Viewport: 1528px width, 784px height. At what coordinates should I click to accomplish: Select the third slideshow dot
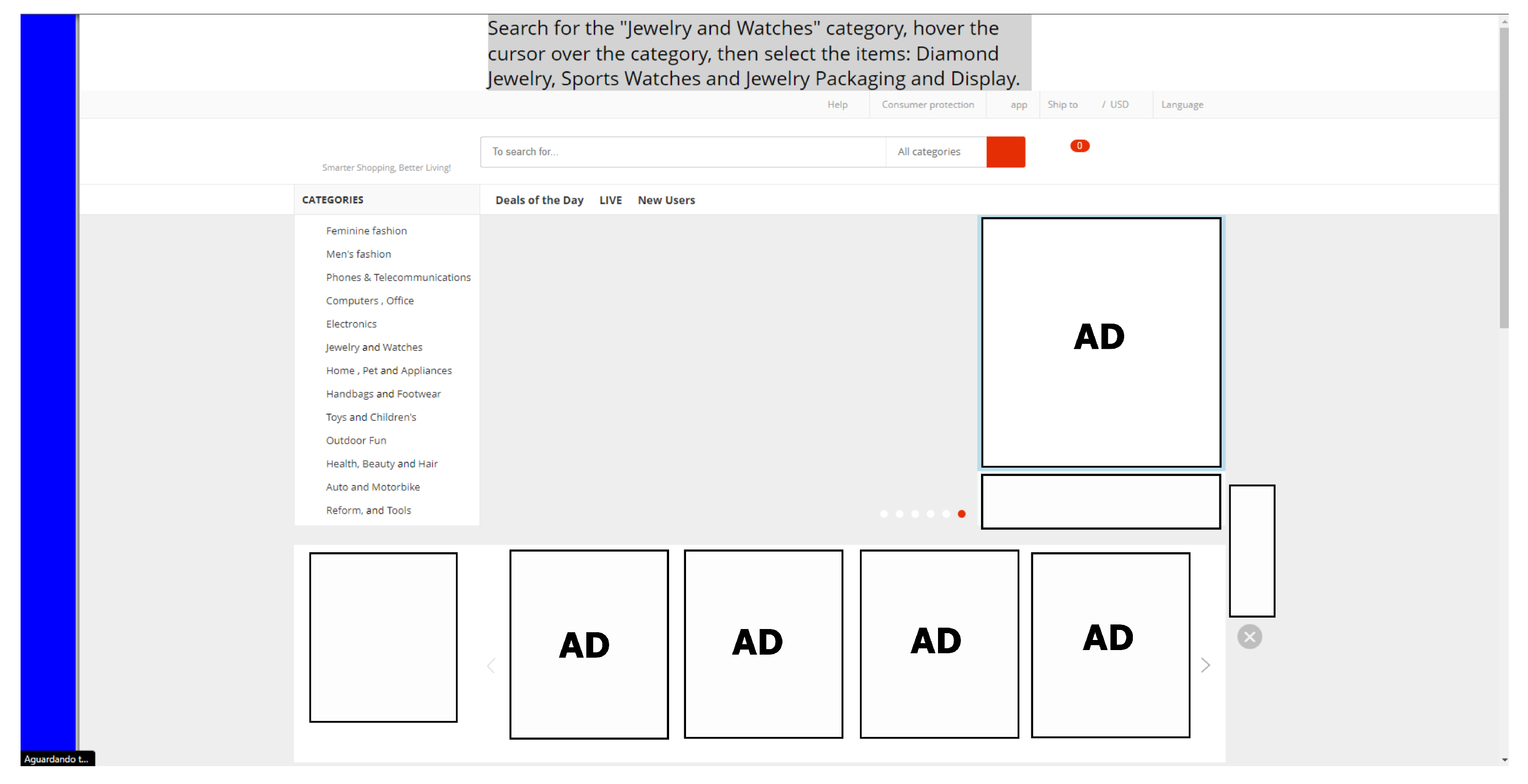(915, 513)
